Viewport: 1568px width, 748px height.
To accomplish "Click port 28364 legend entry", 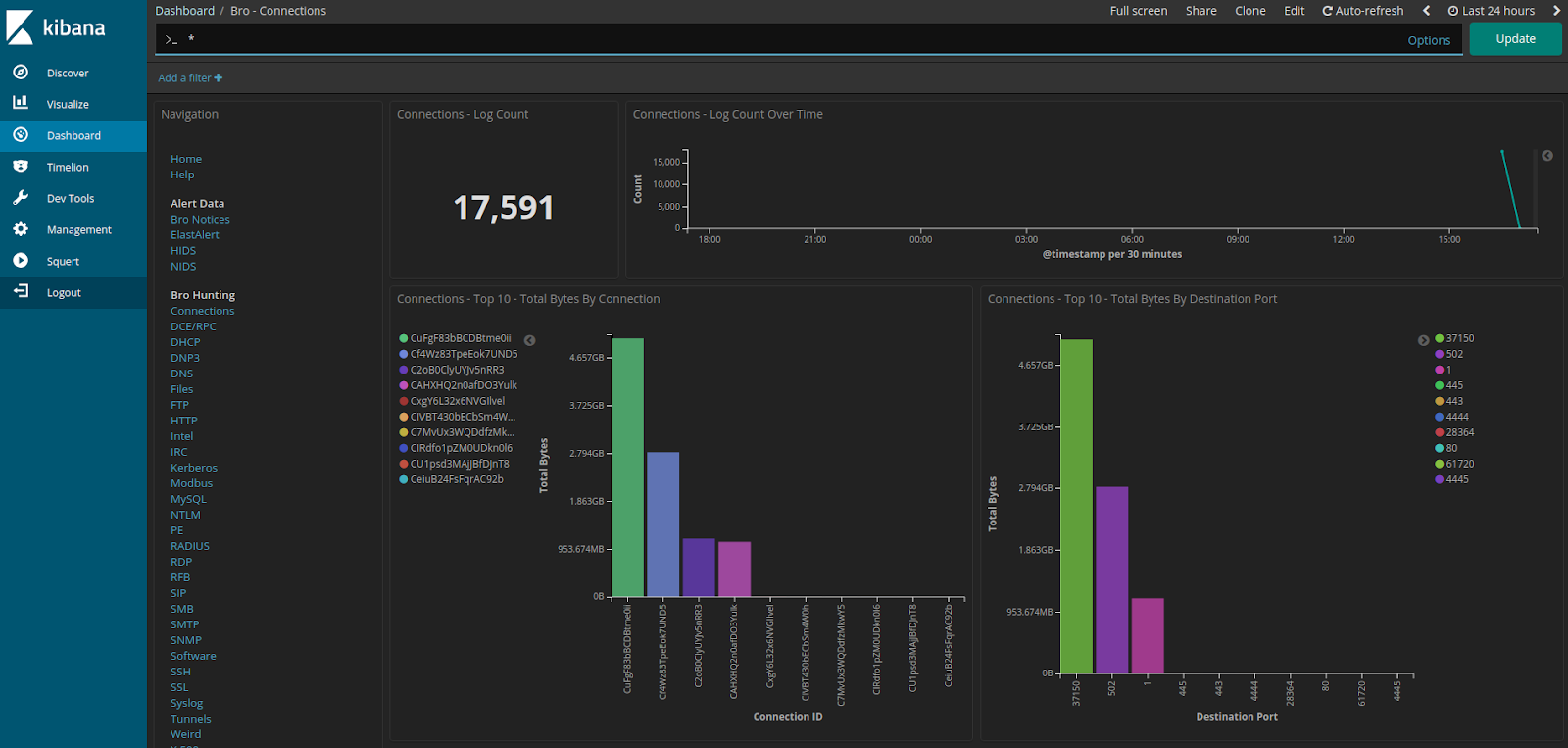I will [1455, 432].
